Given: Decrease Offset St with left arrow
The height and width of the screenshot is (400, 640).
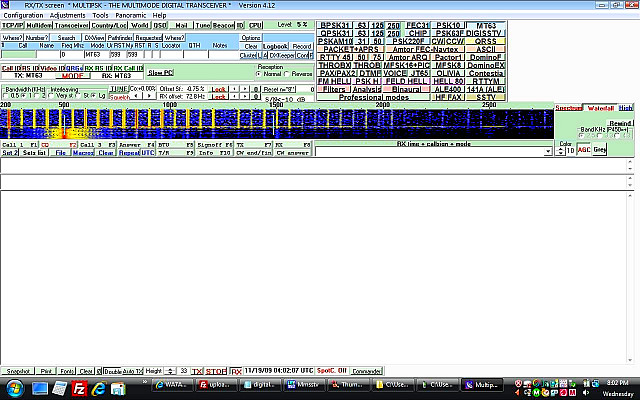Looking at the screenshot, I should (234, 89).
